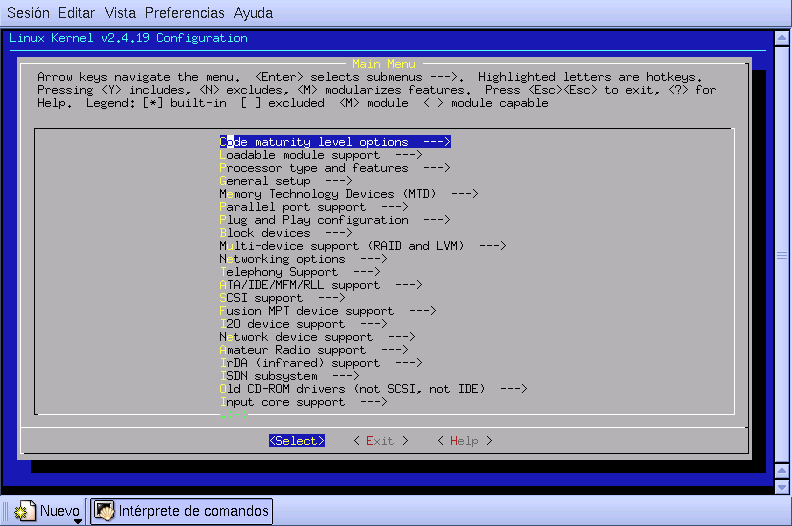Open Input core support submenu

303,402
